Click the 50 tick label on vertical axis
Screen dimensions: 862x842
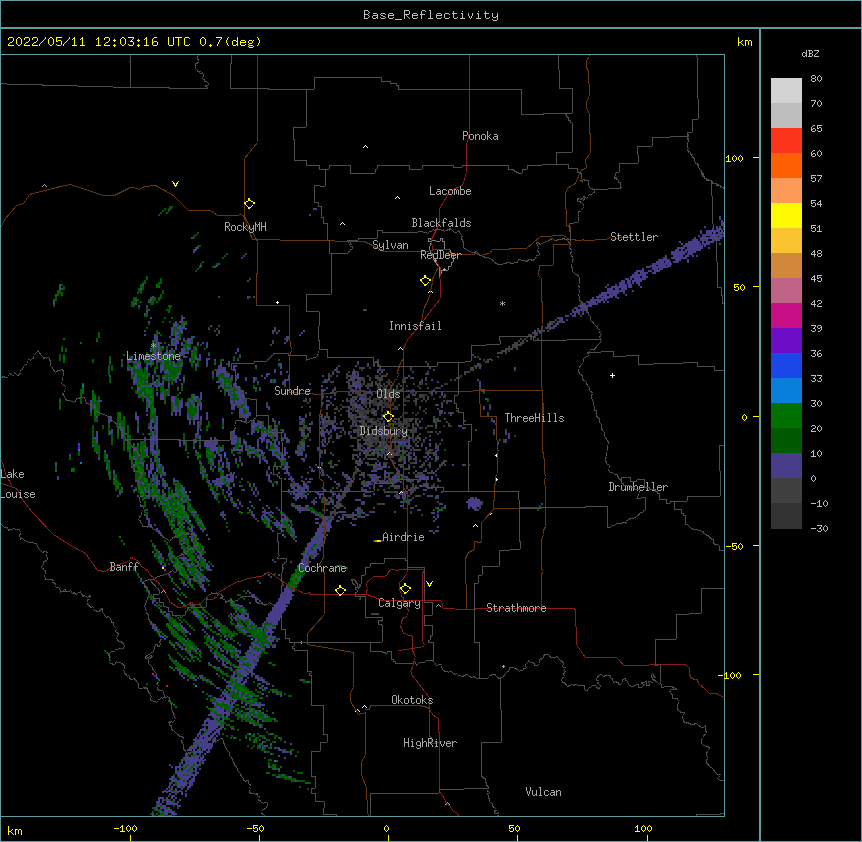click(x=739, y=287)
